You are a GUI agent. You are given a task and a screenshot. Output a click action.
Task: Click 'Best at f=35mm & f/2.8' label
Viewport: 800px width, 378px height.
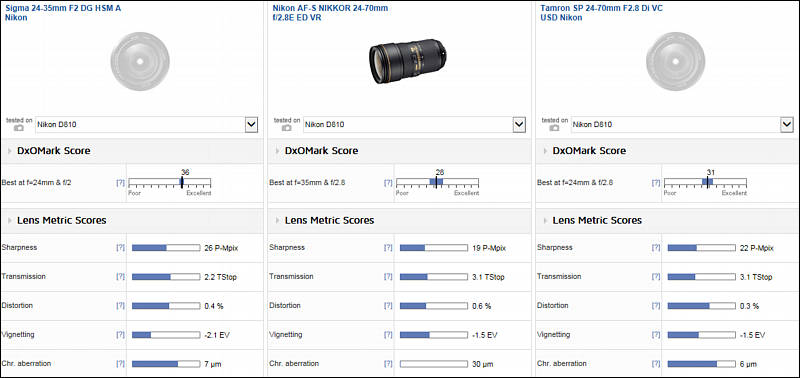(x=308, y=182)
